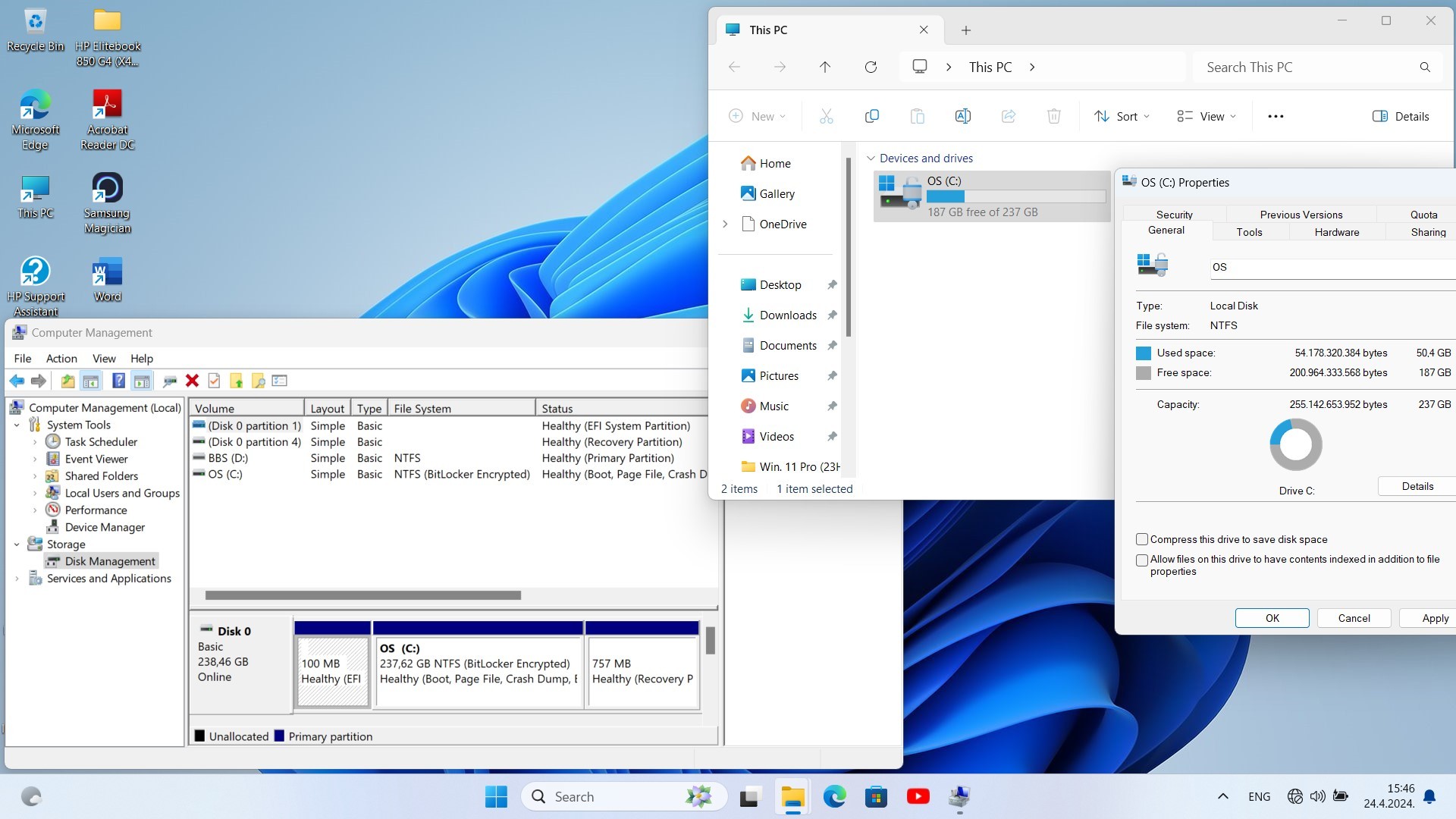Viewport: 1456px width, 819px height.
Task: Click the blue Help question mark icon
Action: coord(118,381)
